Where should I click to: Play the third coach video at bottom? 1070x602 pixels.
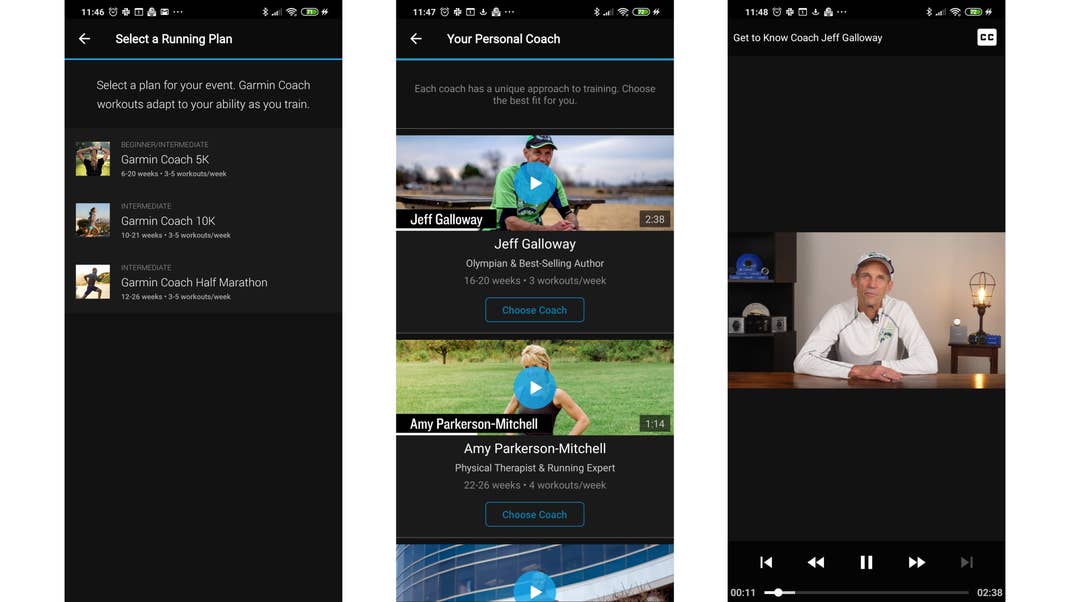pyautogui.click(x=535, y=590)
